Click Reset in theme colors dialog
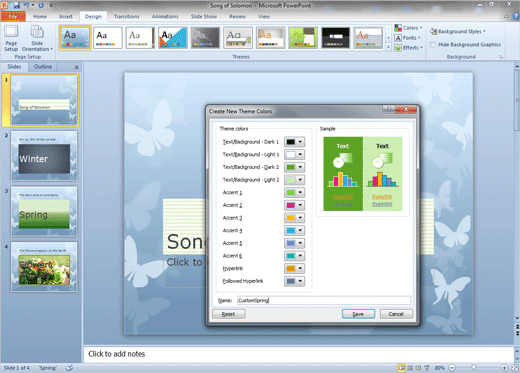This screenshot has width=520, height=373. click(x=228, y=314)
